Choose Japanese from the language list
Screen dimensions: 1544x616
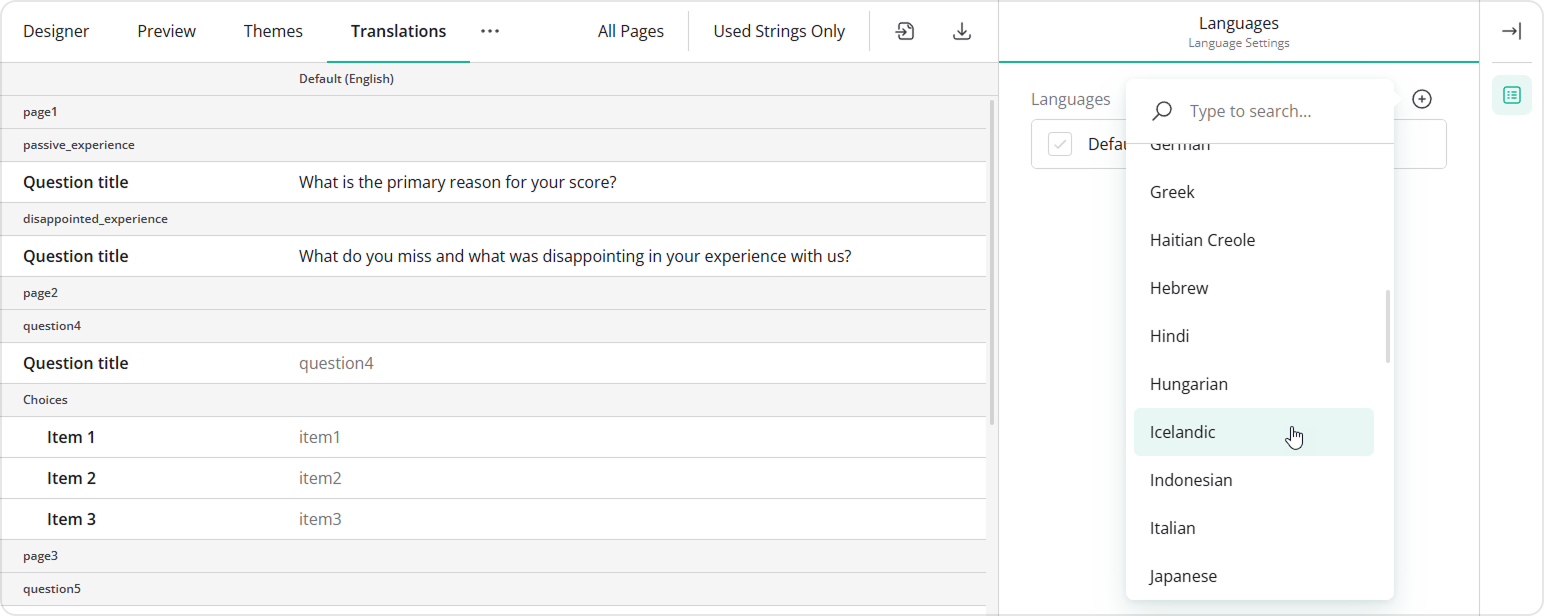click(x=1183, y=576)
